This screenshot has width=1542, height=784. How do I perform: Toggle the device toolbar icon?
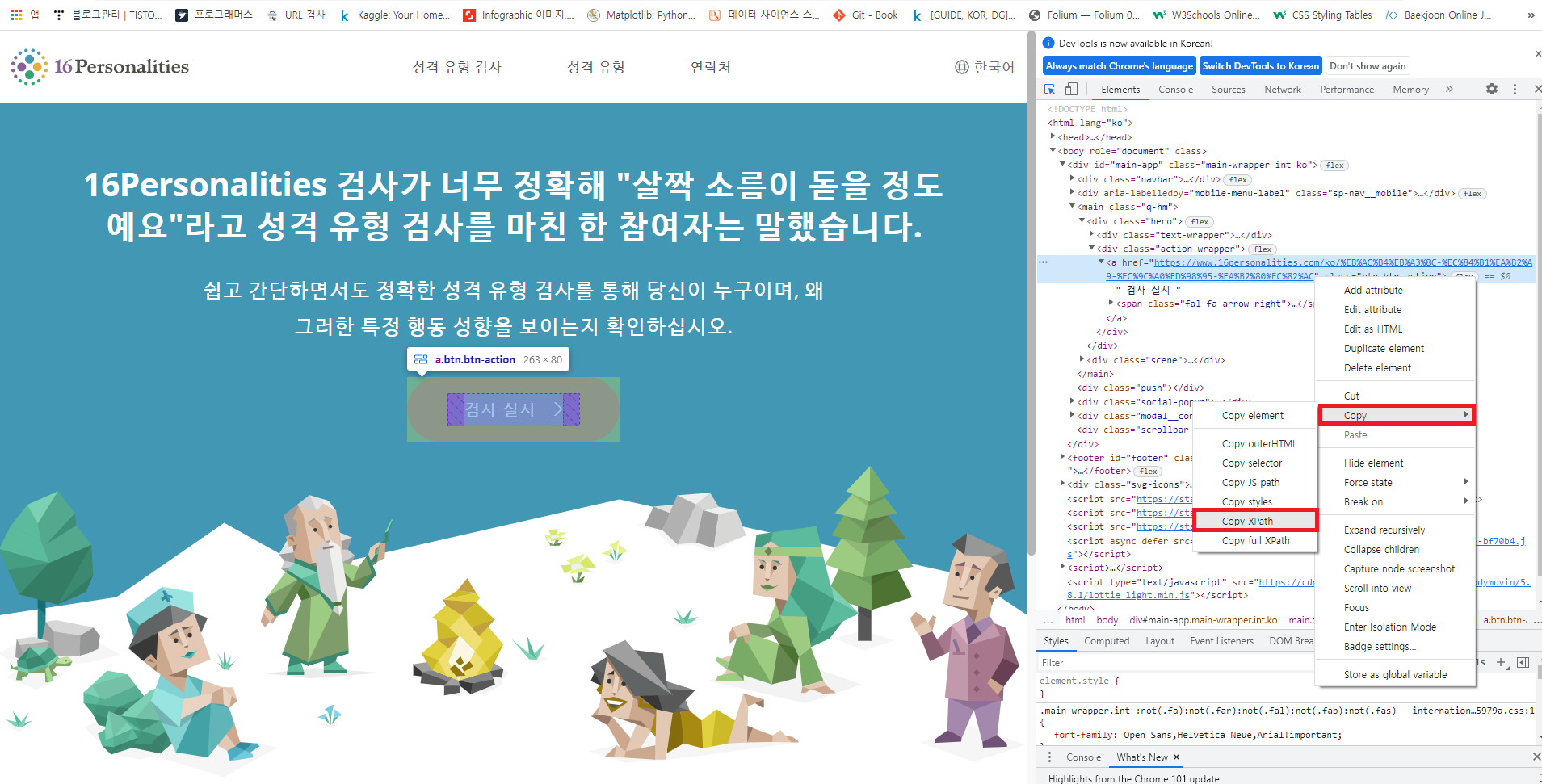[1071, 90]
